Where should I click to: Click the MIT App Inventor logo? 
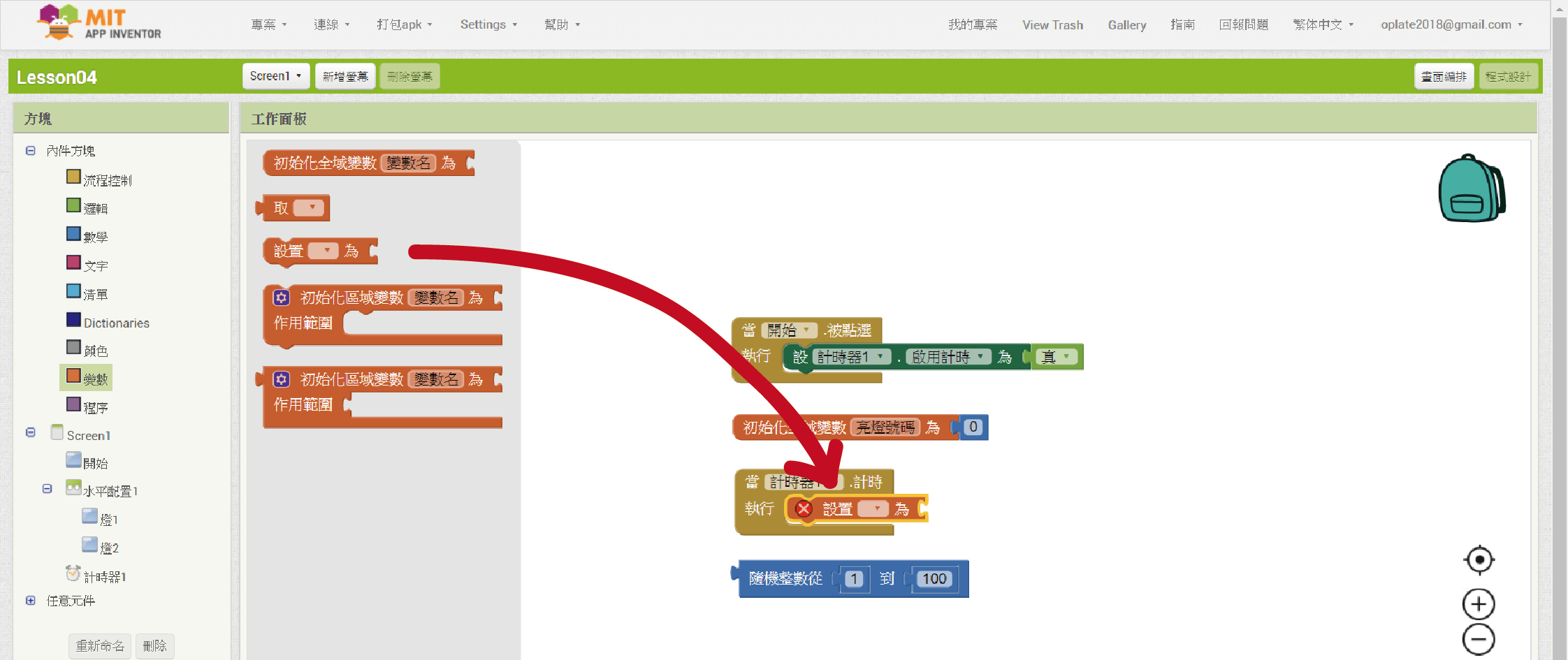pyautogui.click(x=99, y=24)
